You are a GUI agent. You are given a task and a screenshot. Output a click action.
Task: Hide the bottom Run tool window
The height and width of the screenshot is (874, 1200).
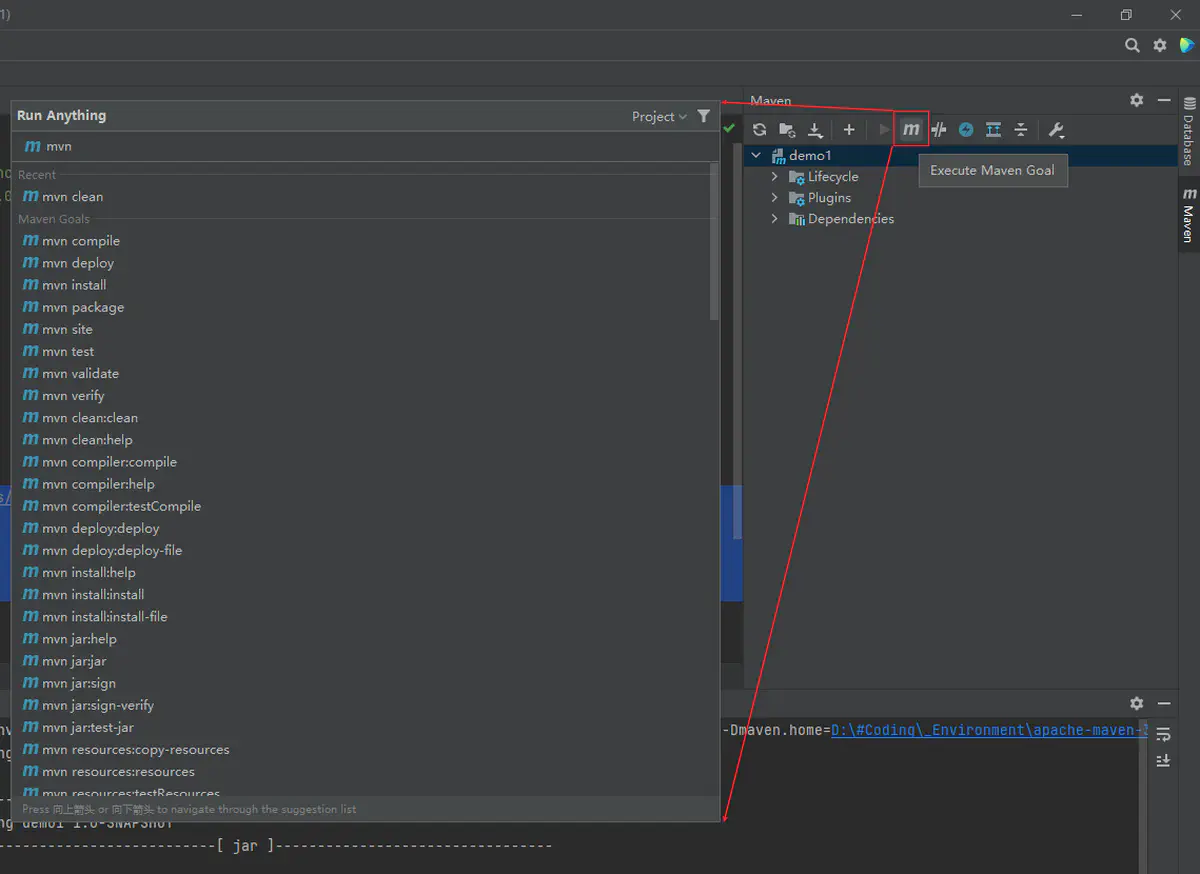pyautogui.click(x=1164, y=703)
